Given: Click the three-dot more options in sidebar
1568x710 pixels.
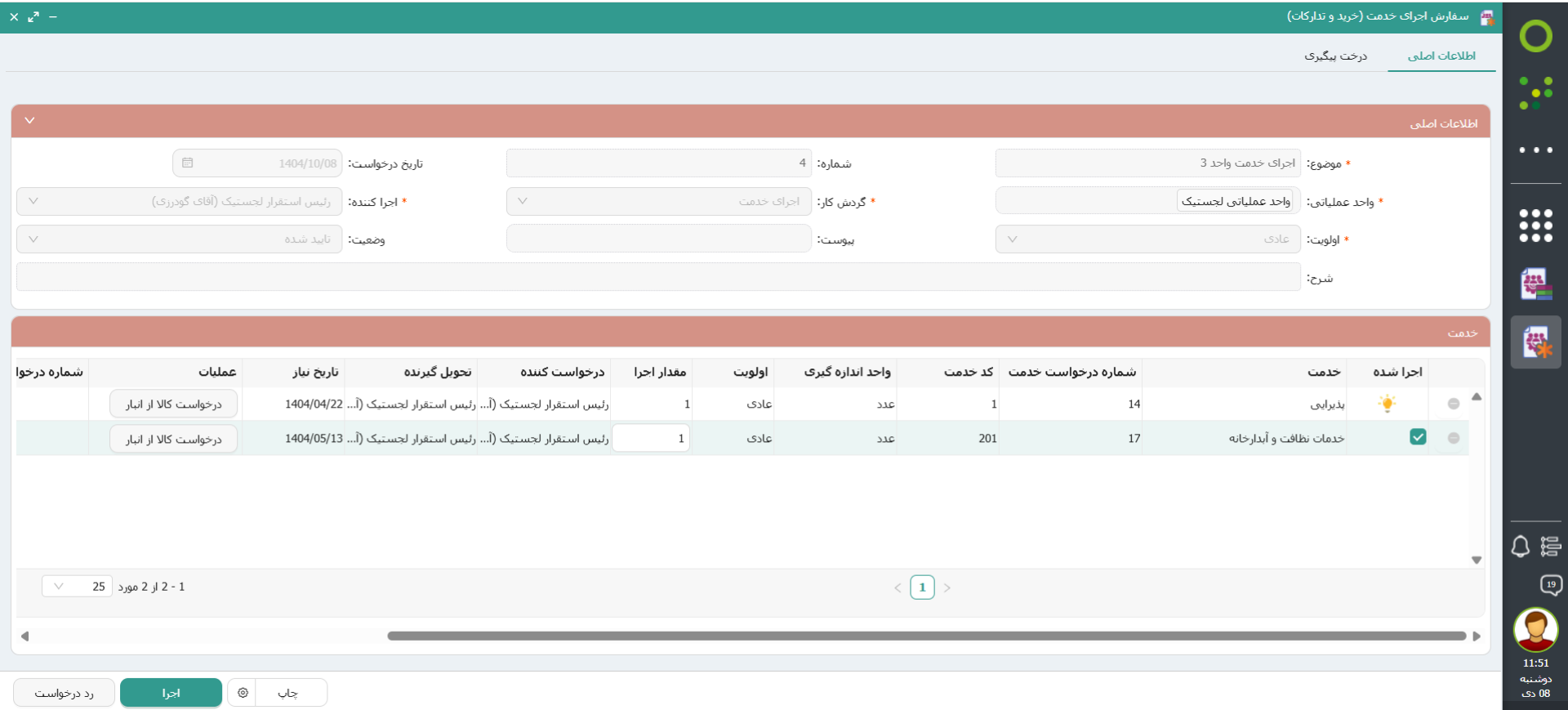Looking at the screenshot, I should (1535, 150).
